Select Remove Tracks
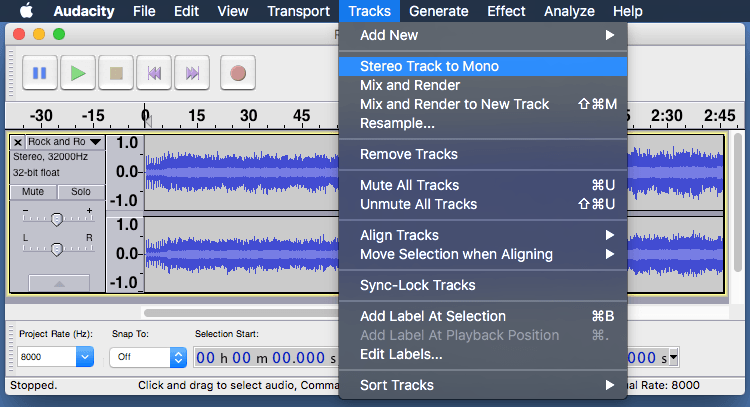Image resolution: width=750 pixels, height=407 pixels. 483,154
